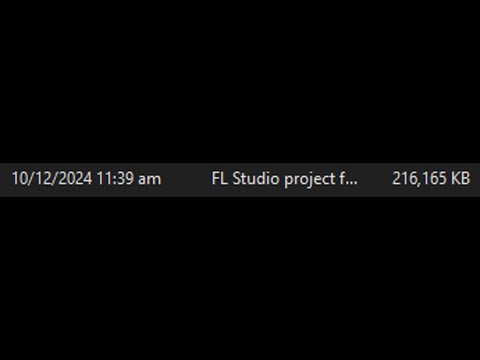Screen dimensions: 480x360
Task: Click the '10/12' part of the date
Action: (x=32, y=179)
